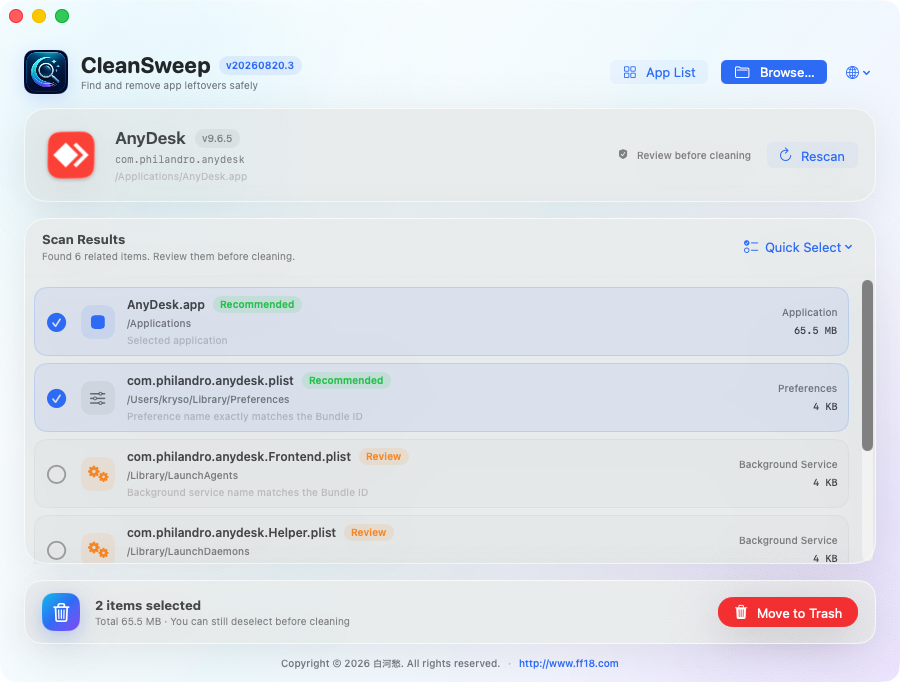900x682 pixels.
Task: Select the com.philandro.anydesk.Frontend.plist checkbox
Action: pos(56,474)
